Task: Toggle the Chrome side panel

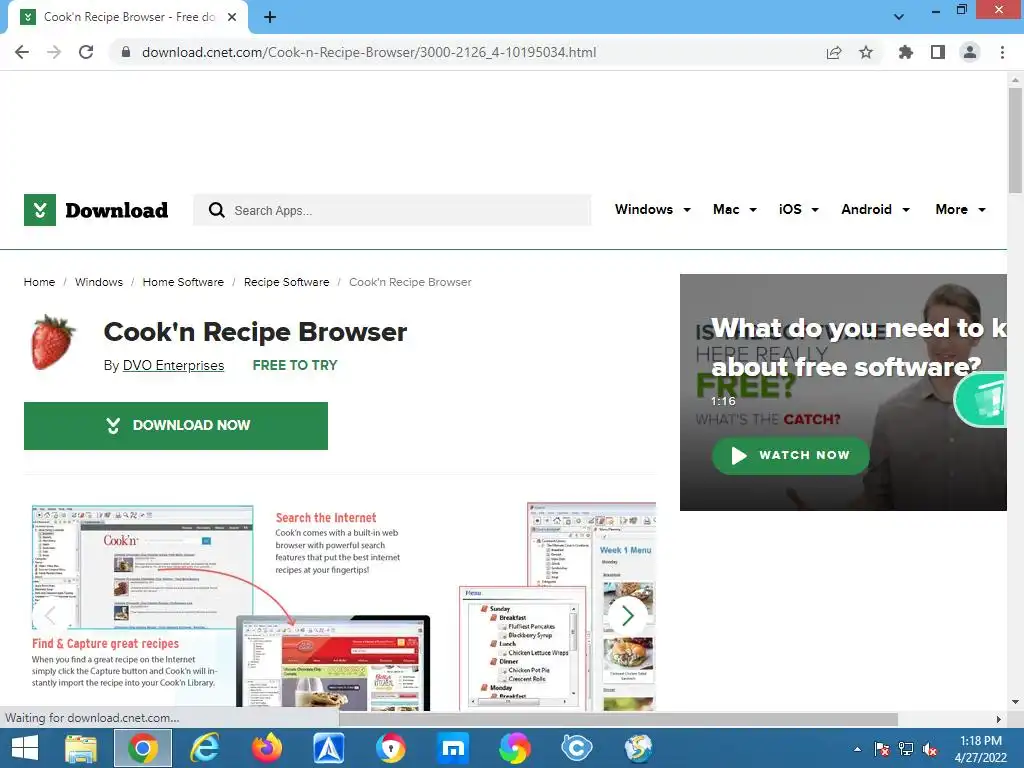Action: (938, 52)
